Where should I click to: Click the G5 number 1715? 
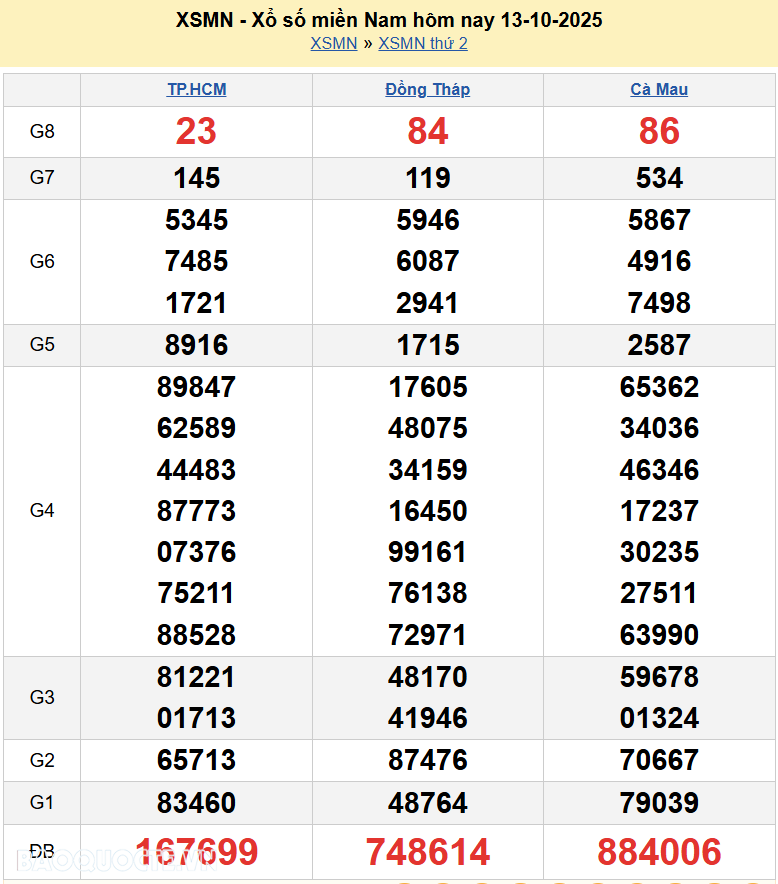[427, 345]
